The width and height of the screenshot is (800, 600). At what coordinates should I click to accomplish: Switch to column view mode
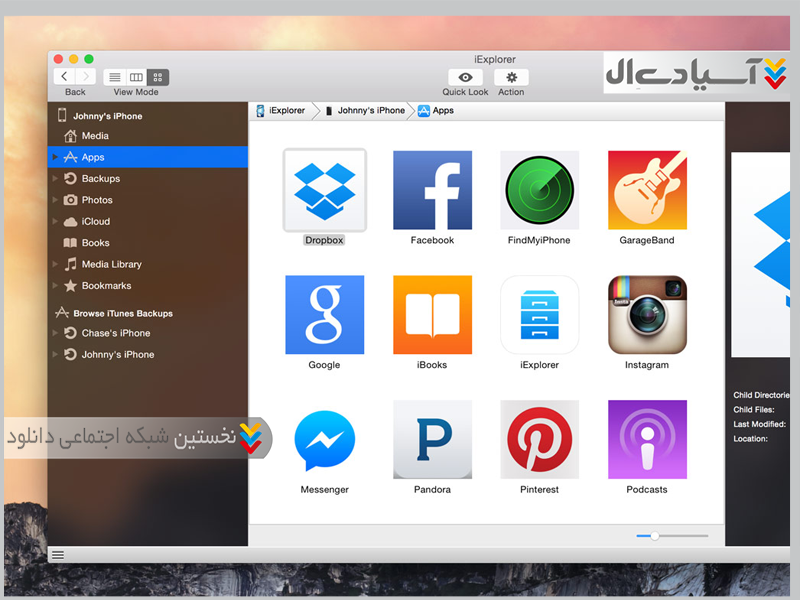coord(136,77)
